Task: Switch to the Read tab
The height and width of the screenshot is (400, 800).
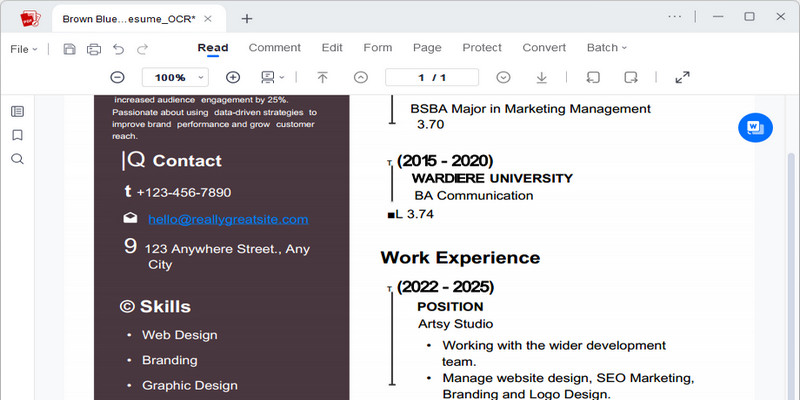Action: (213, 48)
